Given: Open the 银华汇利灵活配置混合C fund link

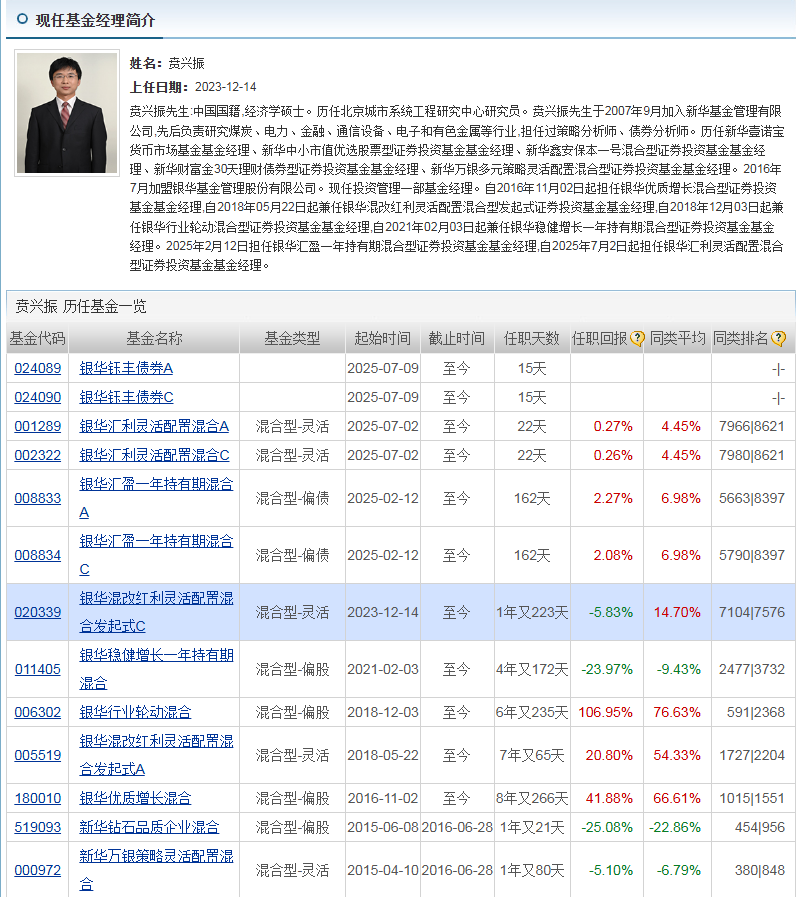Looking at the screenshot, I should point(154,456).
